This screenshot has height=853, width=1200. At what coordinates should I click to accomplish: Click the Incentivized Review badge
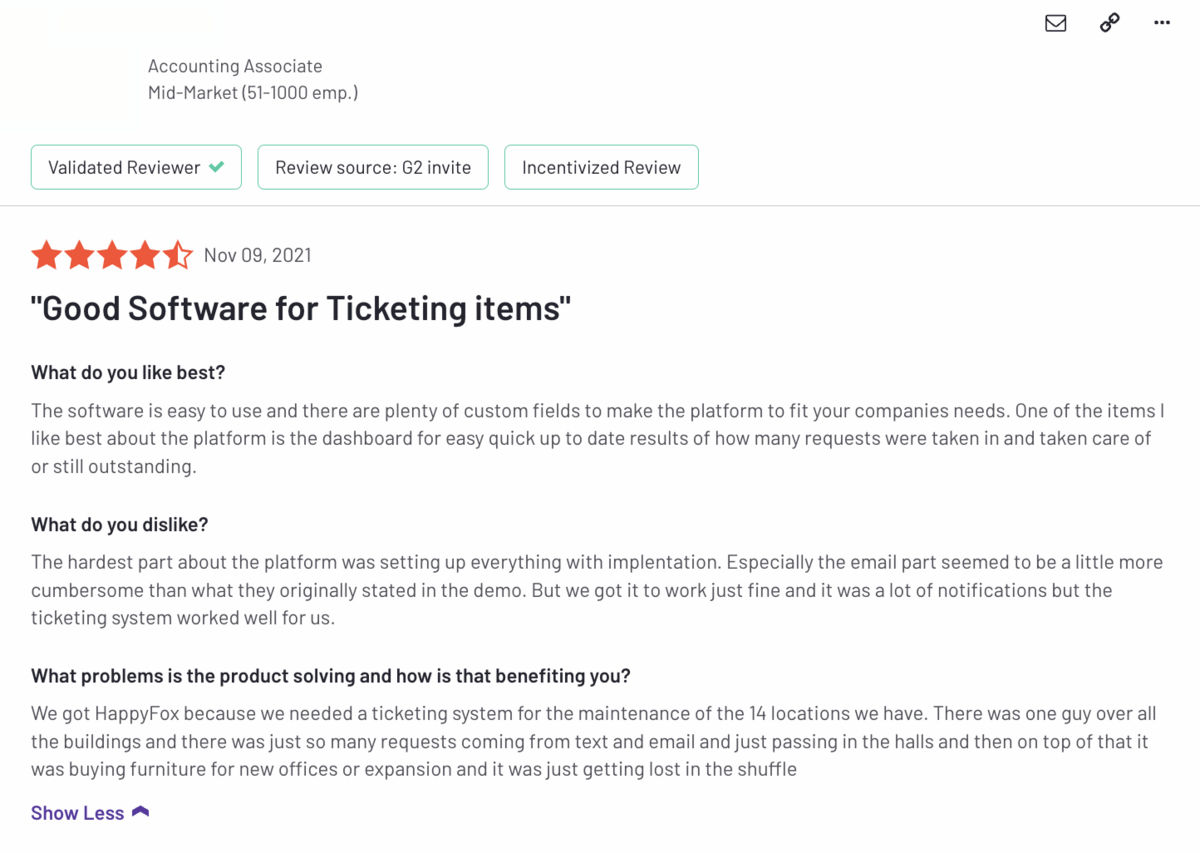coord(601,167)
